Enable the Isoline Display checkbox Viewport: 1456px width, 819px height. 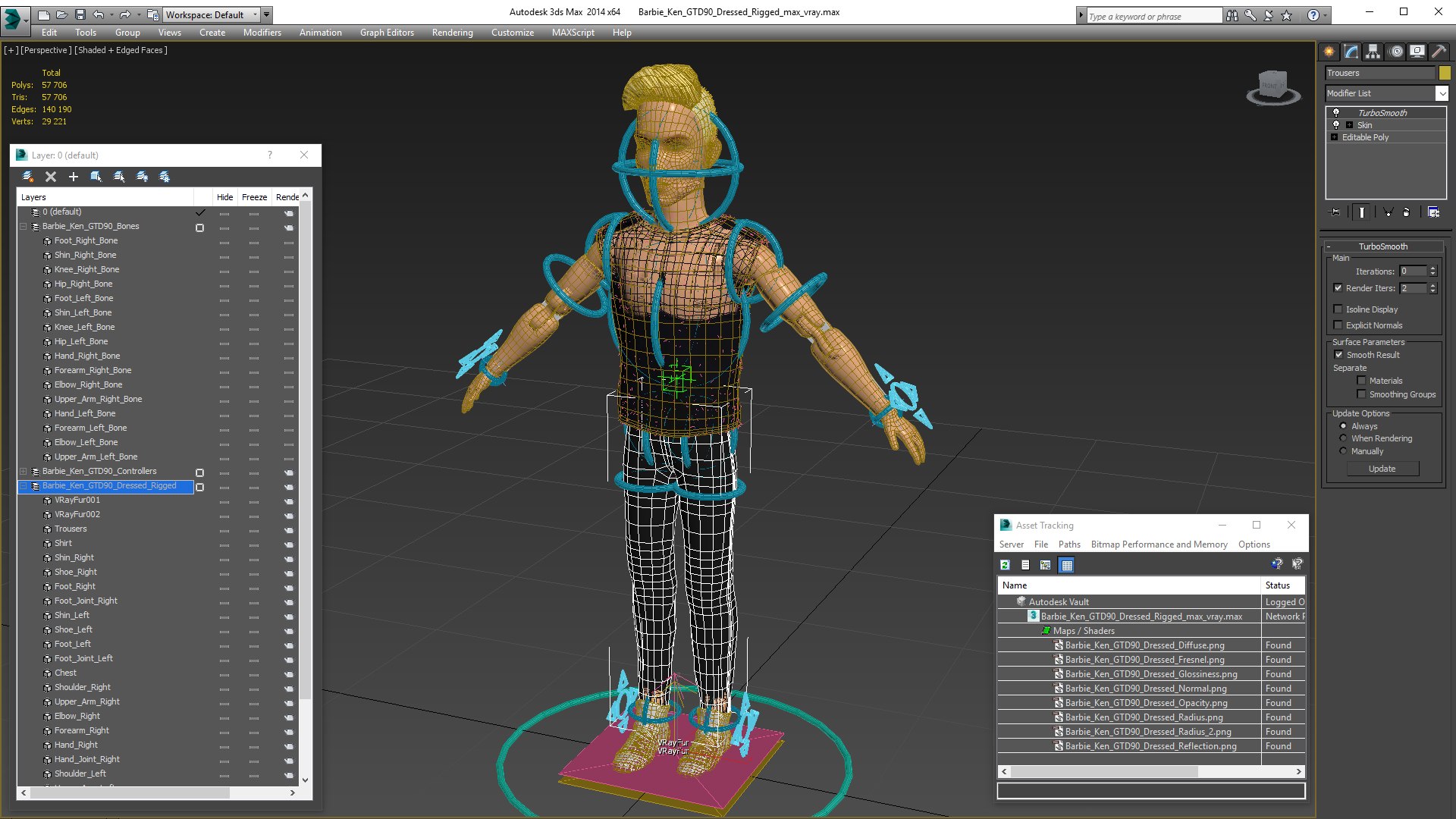tap(1338, 309)
